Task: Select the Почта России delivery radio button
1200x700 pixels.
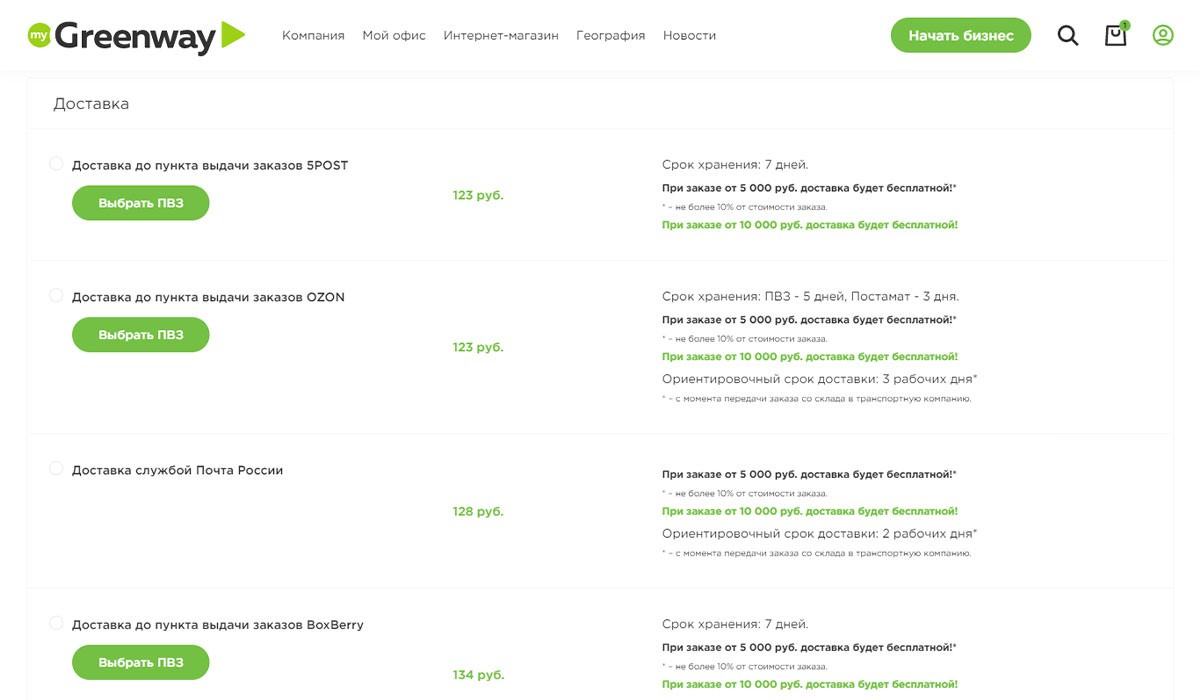Action: coord(56,469)
